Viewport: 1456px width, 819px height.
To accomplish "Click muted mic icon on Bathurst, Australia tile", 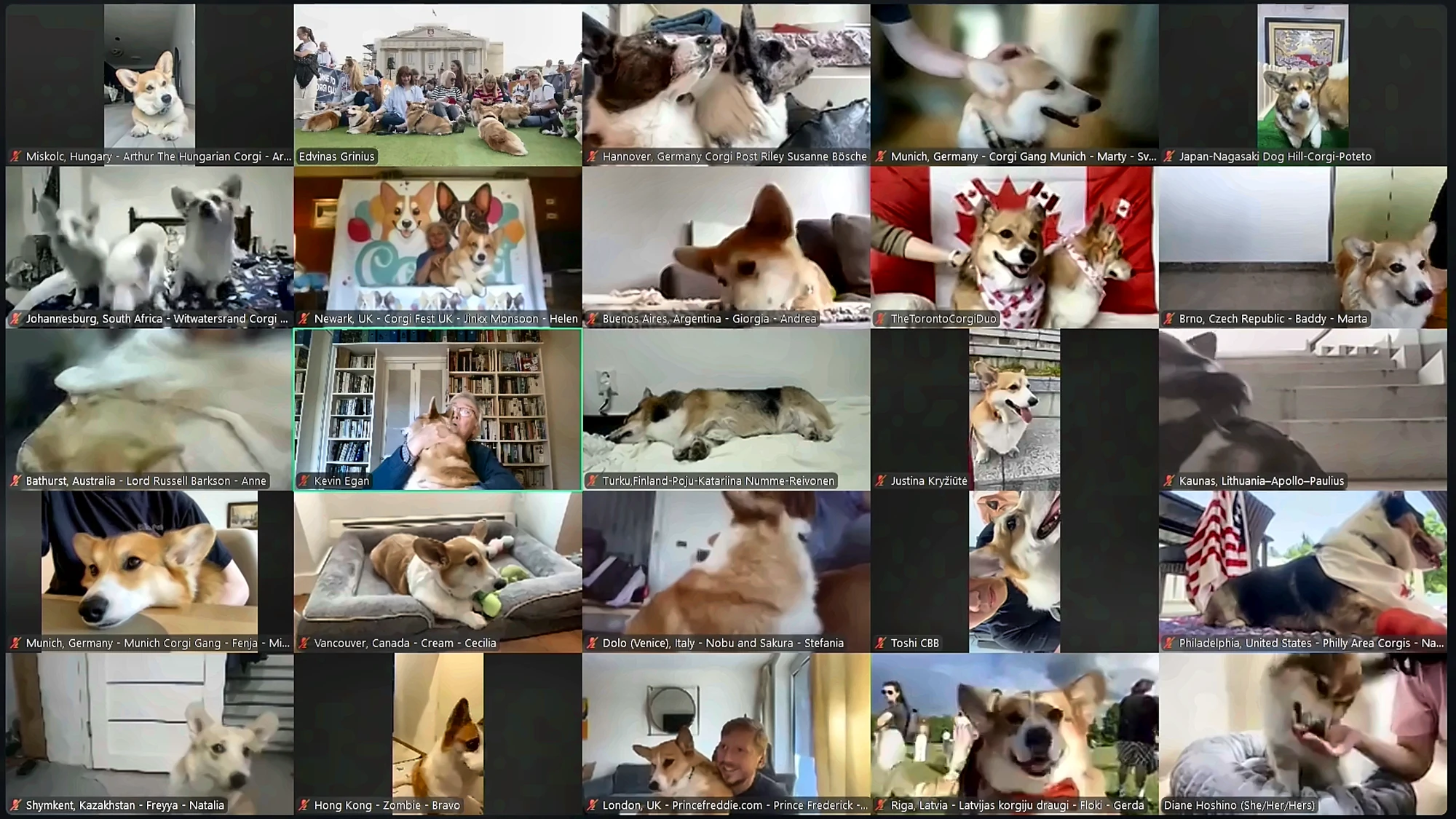I will pos(15,481).
